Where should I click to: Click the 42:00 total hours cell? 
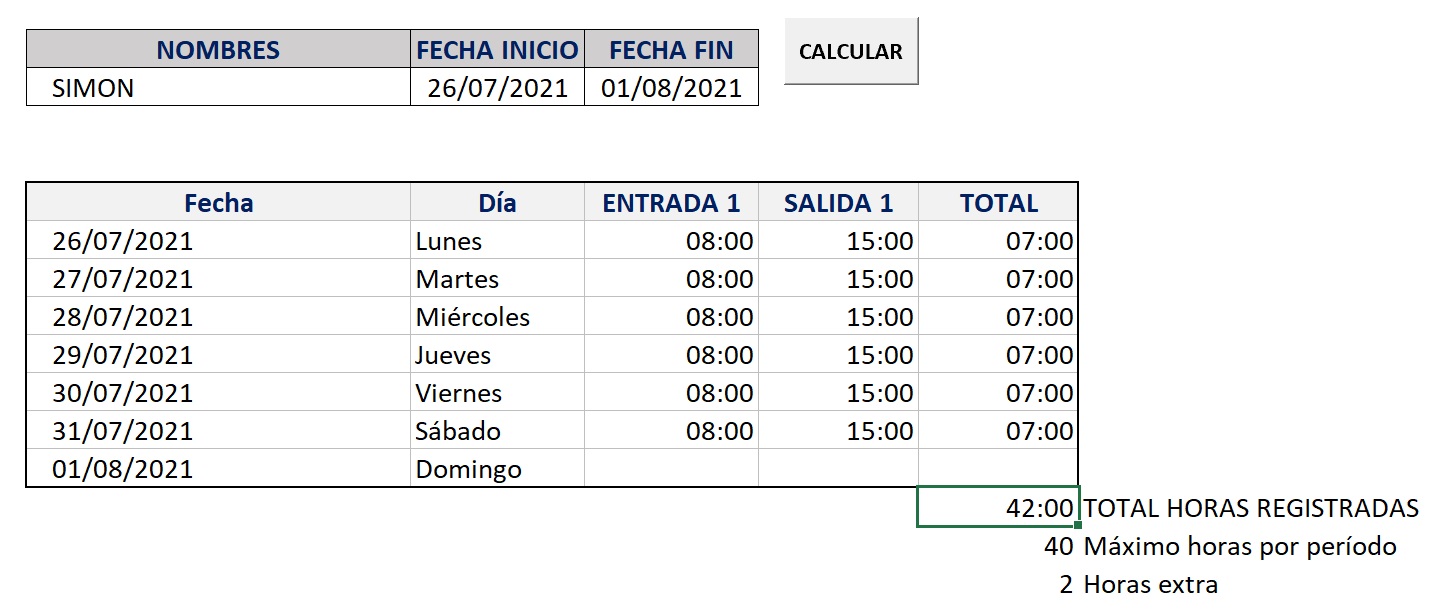click(x=998, y=508)
